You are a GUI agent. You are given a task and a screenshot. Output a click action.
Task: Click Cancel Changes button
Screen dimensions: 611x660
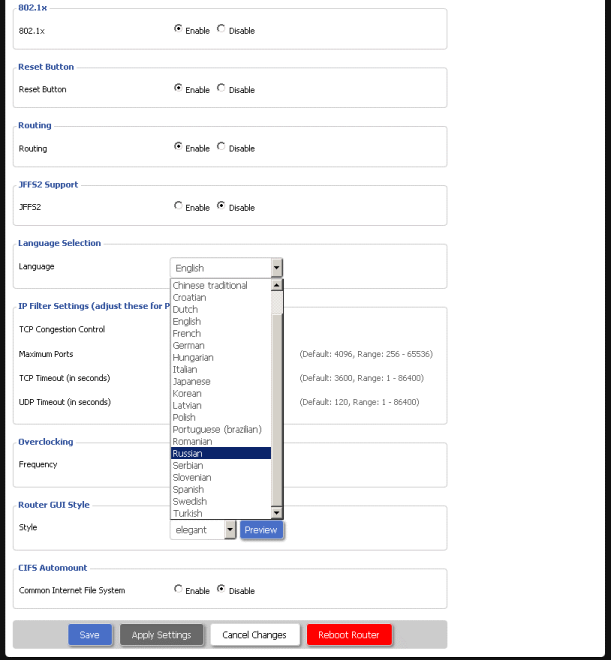tap(255, 635)
